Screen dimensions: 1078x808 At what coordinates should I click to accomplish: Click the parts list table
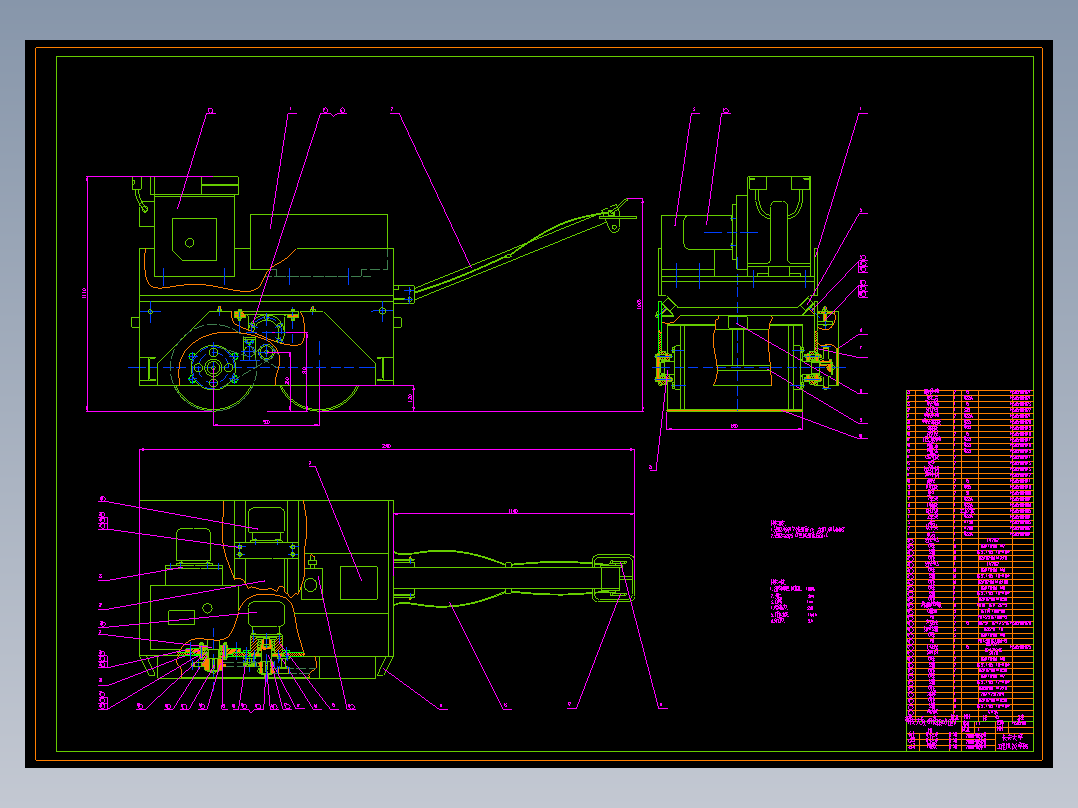(969, 554)
